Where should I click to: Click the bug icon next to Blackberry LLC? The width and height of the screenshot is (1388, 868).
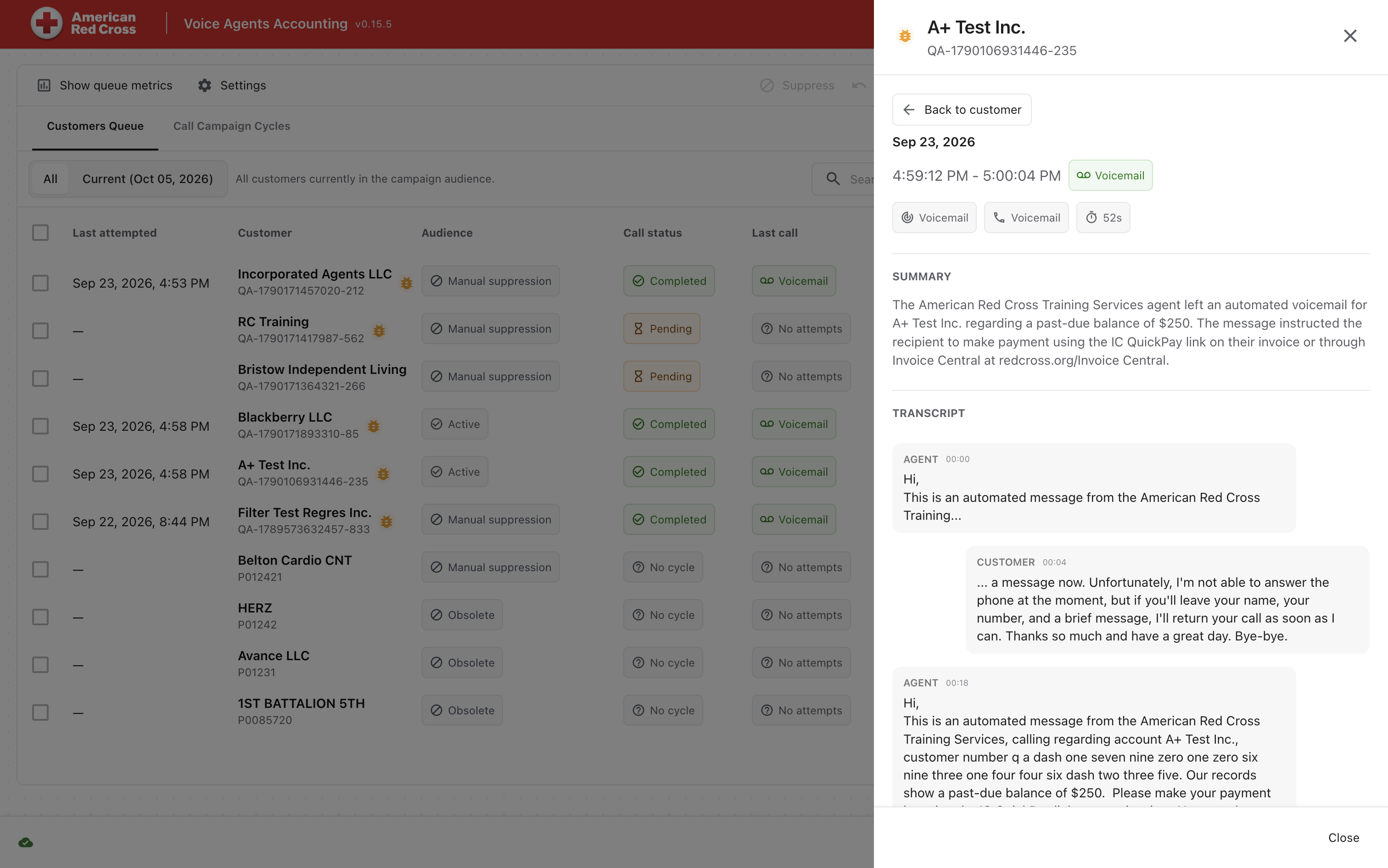[x=373, y=427]
